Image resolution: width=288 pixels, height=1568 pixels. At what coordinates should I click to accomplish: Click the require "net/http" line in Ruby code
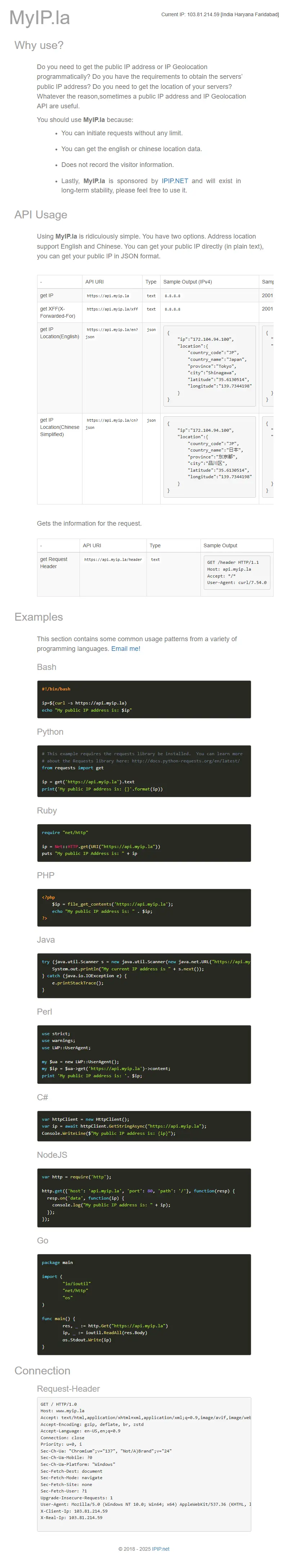64,832
